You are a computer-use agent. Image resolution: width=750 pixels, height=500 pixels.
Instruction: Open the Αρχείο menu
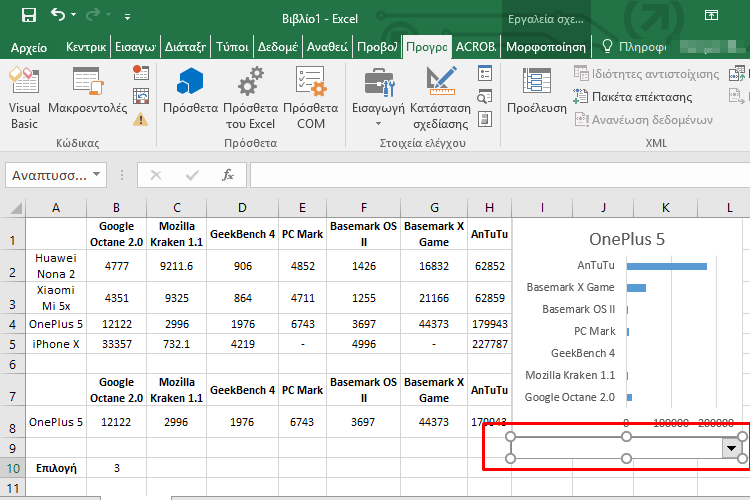[x=29, y=47]
